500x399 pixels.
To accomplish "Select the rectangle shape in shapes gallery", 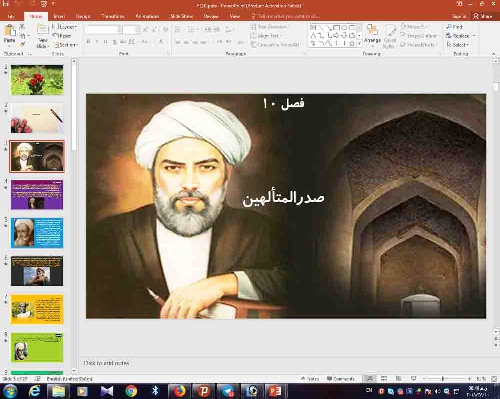I will (337, 27).
